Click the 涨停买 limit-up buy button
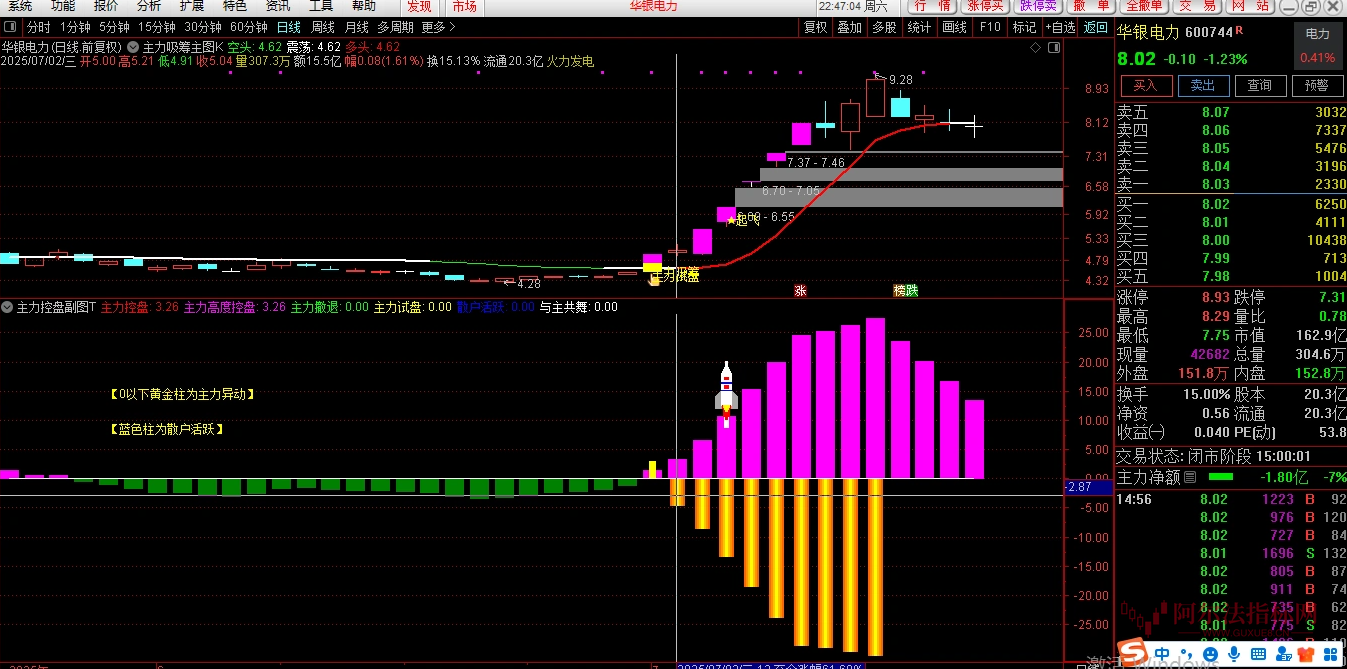This screenshot has height=669, width=1347. [x=985, y=6]
